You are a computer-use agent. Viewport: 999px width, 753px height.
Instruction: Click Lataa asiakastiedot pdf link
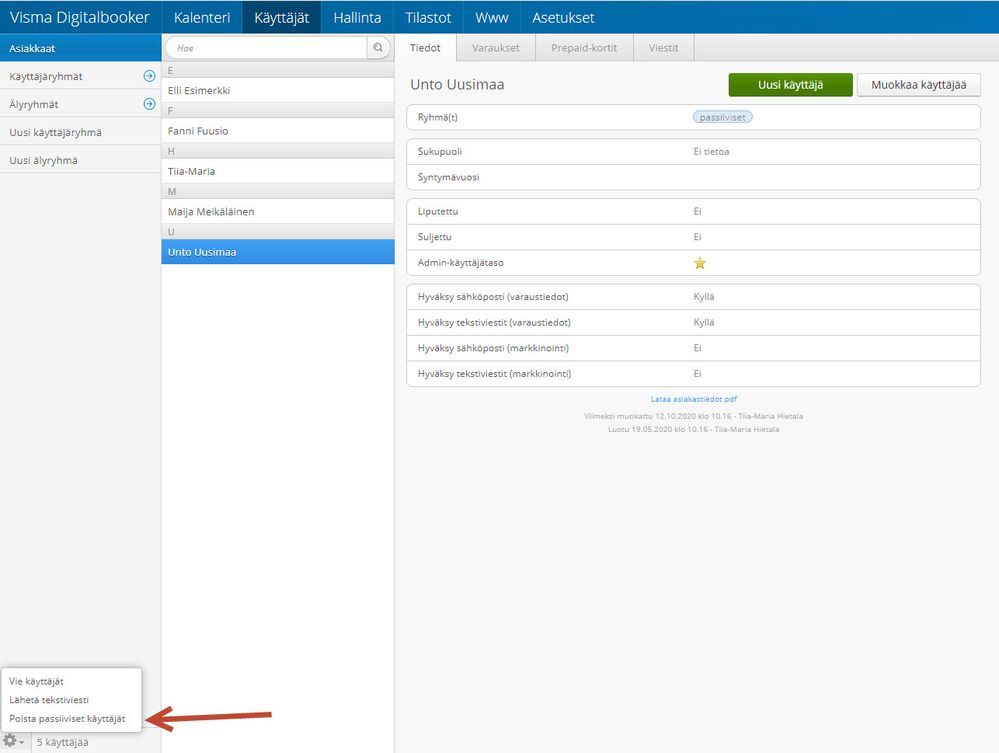pyautogui.click(x=693, y=399)
